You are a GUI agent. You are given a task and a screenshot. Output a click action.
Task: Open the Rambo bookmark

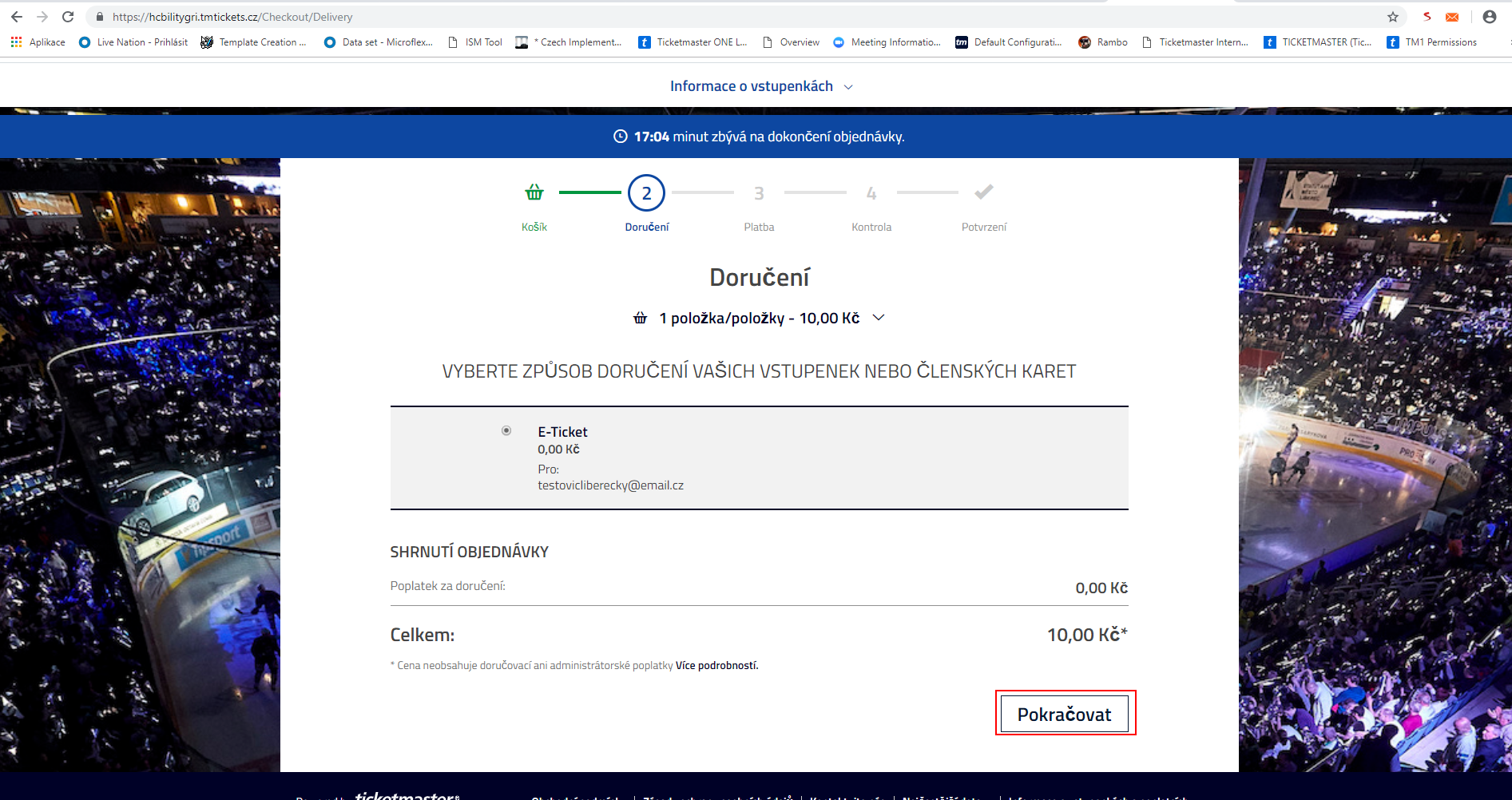(1103, 42)
